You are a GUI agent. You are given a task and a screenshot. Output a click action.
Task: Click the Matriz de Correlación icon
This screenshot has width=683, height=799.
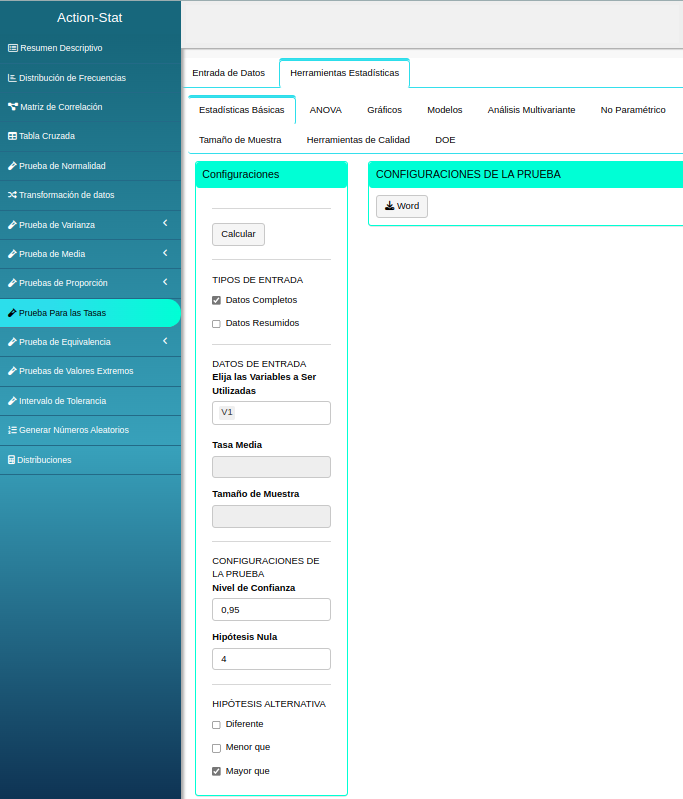12,107
